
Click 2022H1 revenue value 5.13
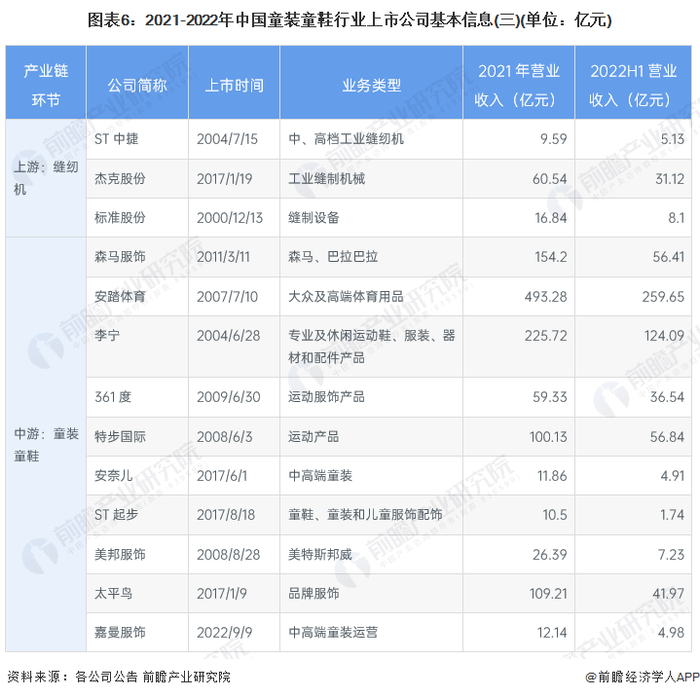click(x=672, y=139)
